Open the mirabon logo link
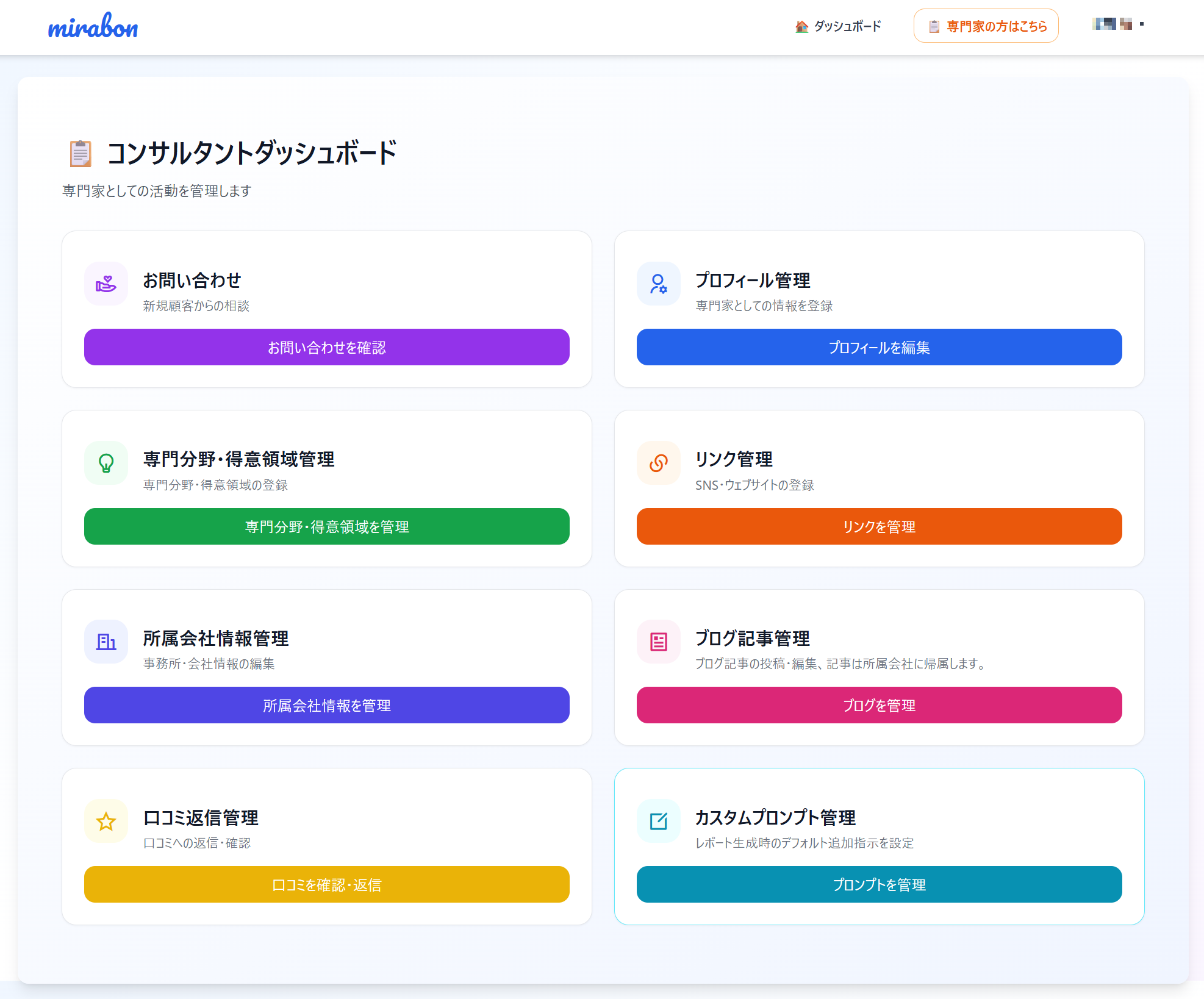1204x999 pixels. pyautogui.click(x=93, y=26)
